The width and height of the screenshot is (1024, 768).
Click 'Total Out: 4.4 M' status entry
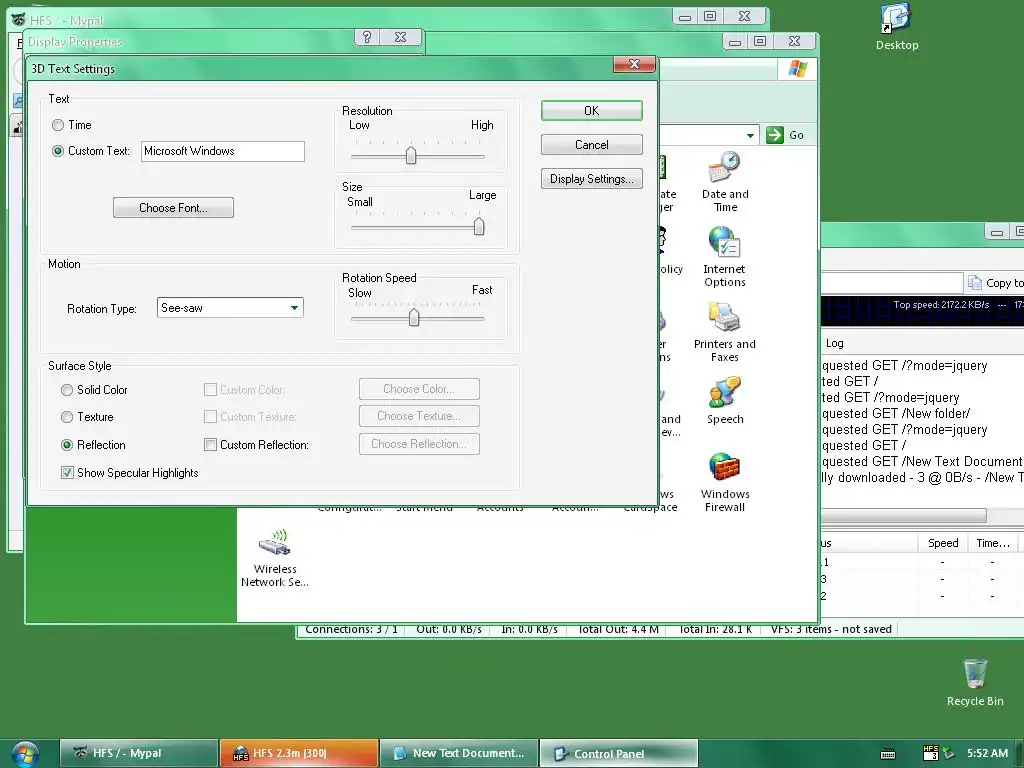click(x=618, y=629)
